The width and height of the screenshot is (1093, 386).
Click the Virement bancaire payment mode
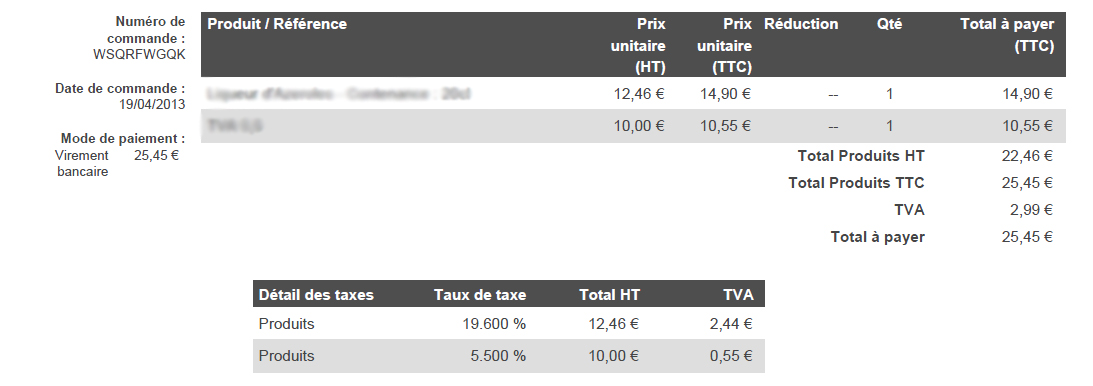pyautogui.click(x=82, y=164)
